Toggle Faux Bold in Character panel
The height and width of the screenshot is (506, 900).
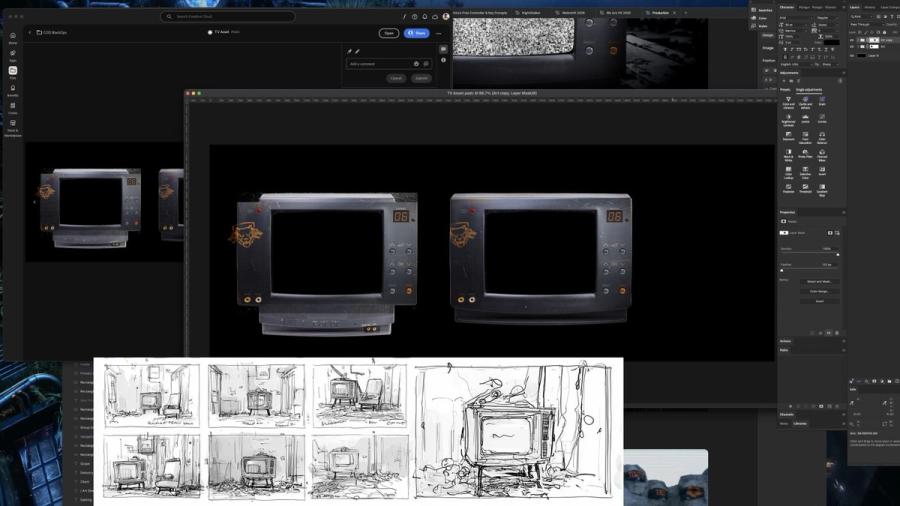point(785,49)
